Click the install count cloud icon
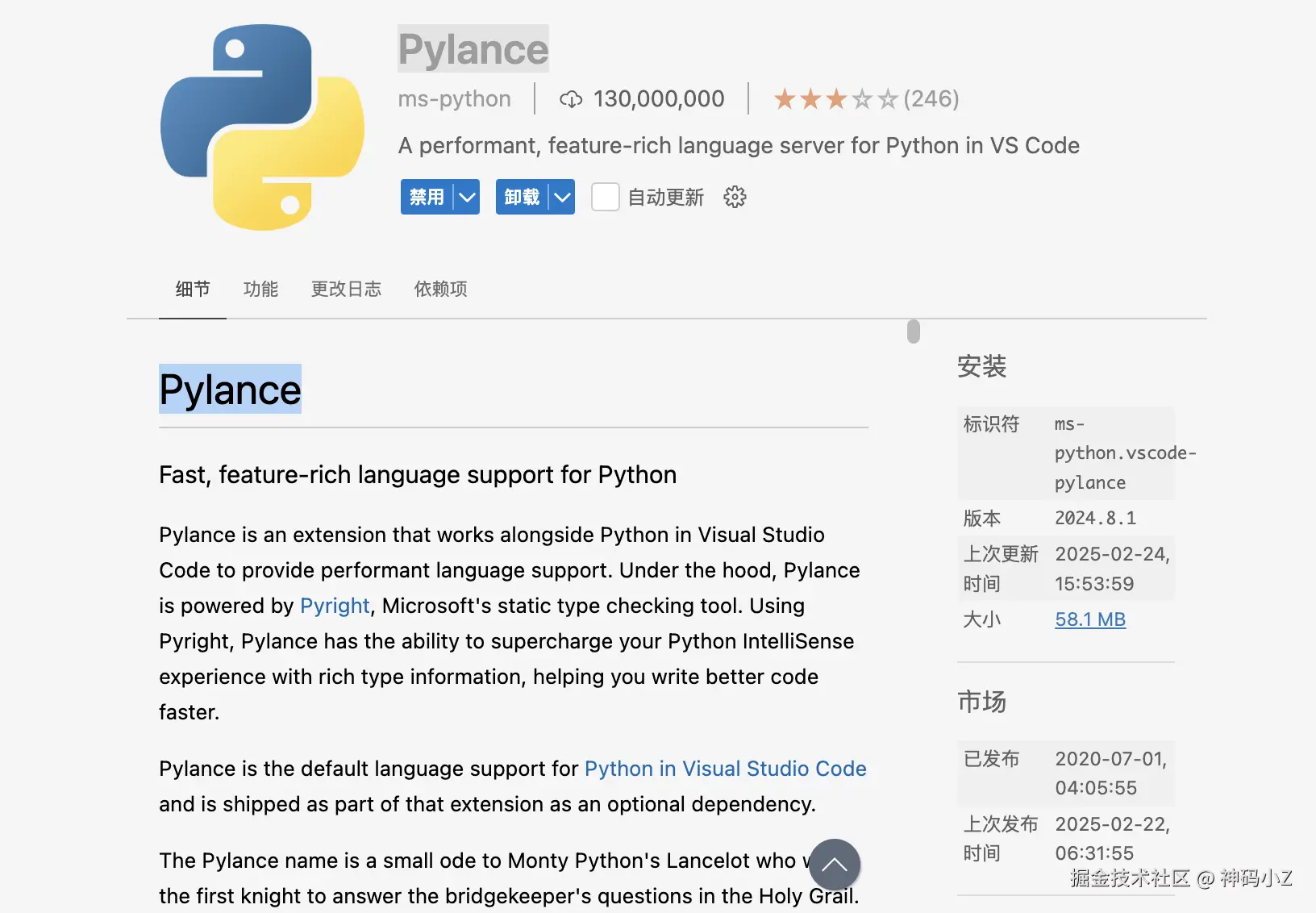 [x=571, y=99]
